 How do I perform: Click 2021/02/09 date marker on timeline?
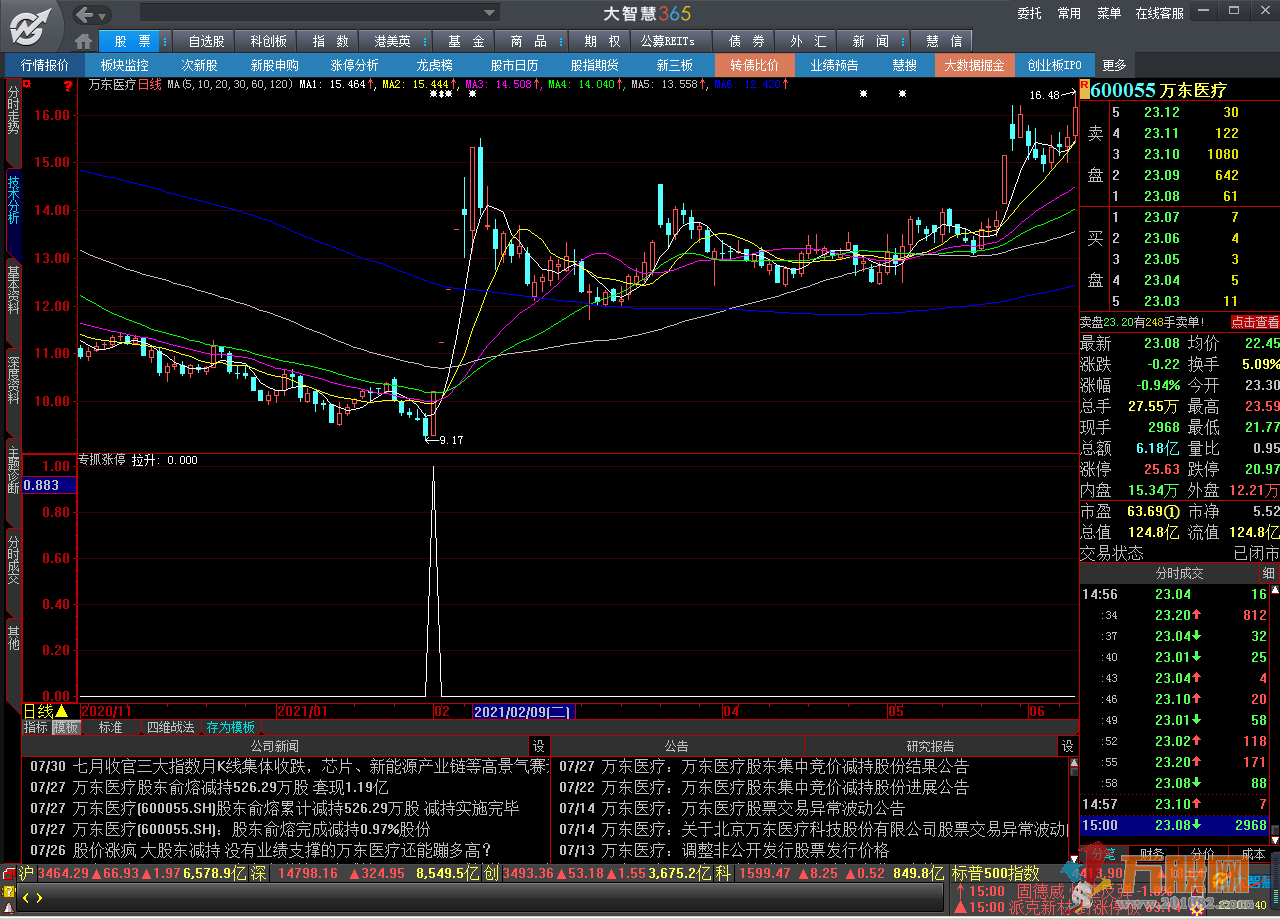tap(522, 712)
